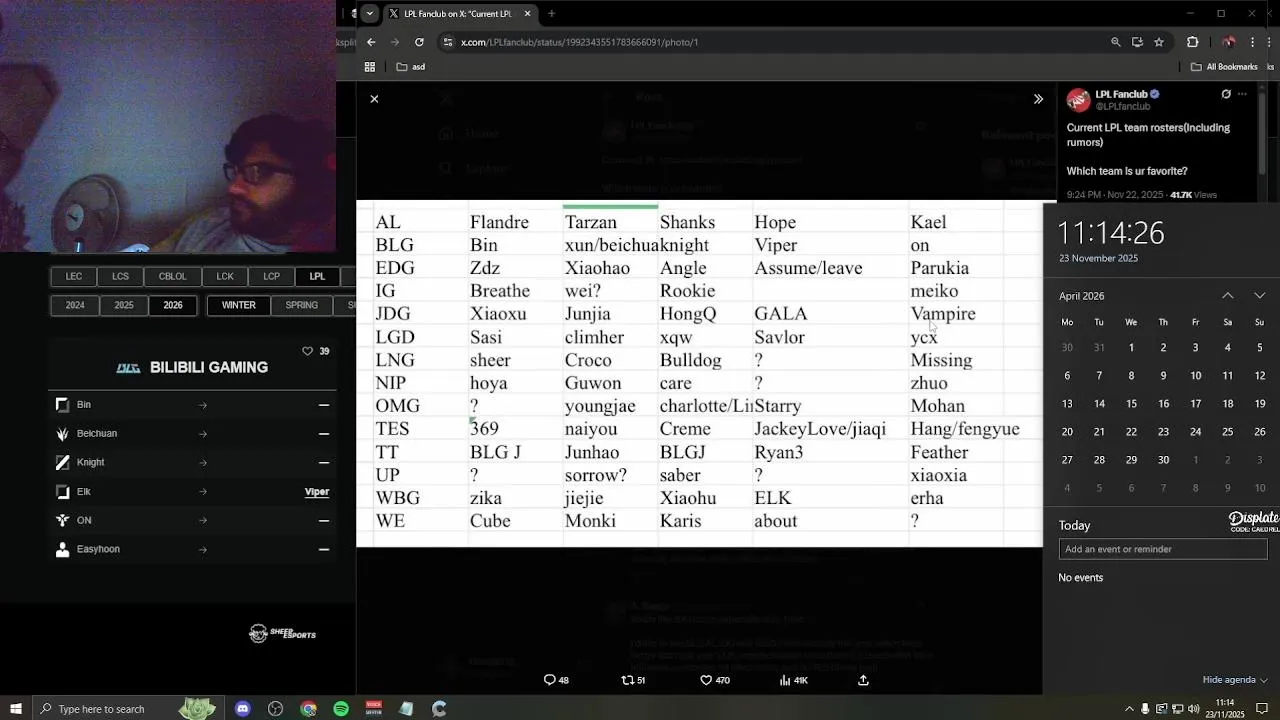Select the LCK league tab
This screenshot has width=1280, height=720.
coord(225,276)
